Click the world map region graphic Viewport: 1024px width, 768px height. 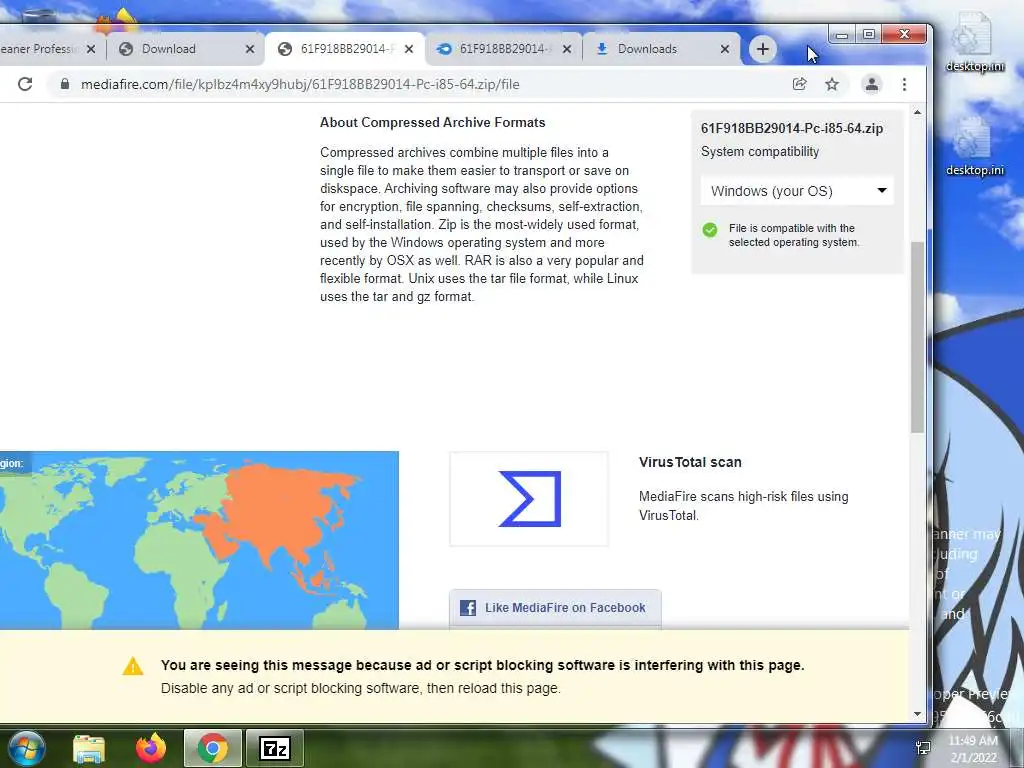[x=199, y=541]
